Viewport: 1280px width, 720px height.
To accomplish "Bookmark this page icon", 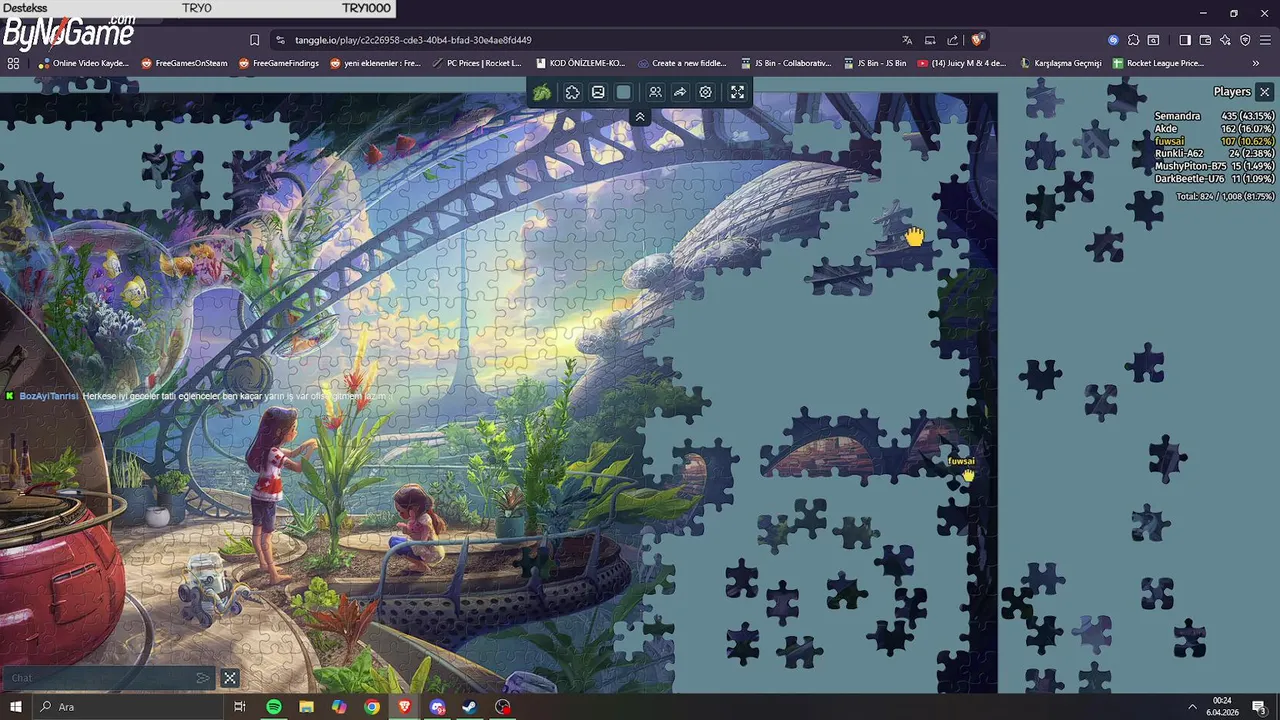I will click(255, 40).
